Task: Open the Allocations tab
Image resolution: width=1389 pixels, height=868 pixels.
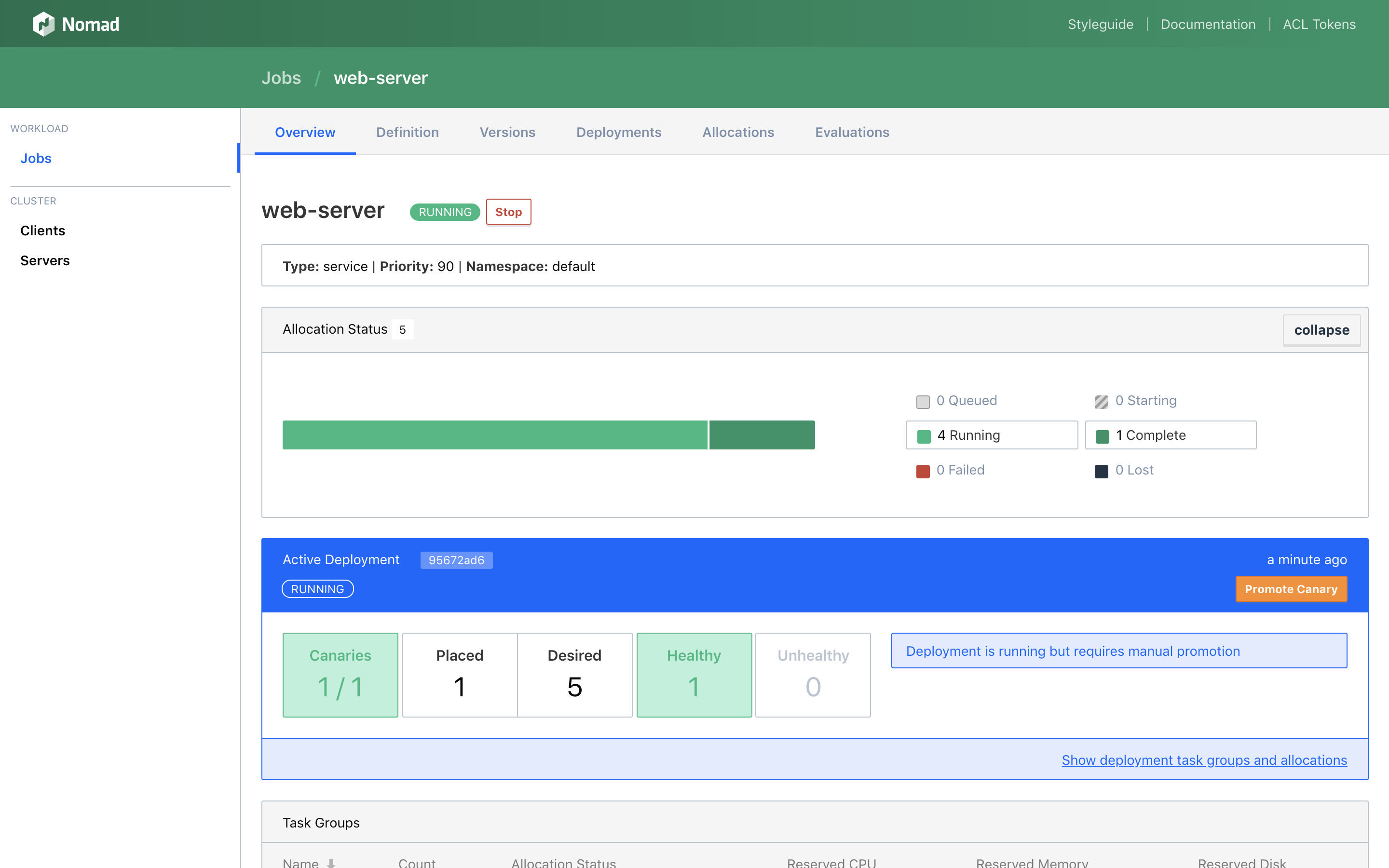Action: pyautogui.click(x=737, y=133)
